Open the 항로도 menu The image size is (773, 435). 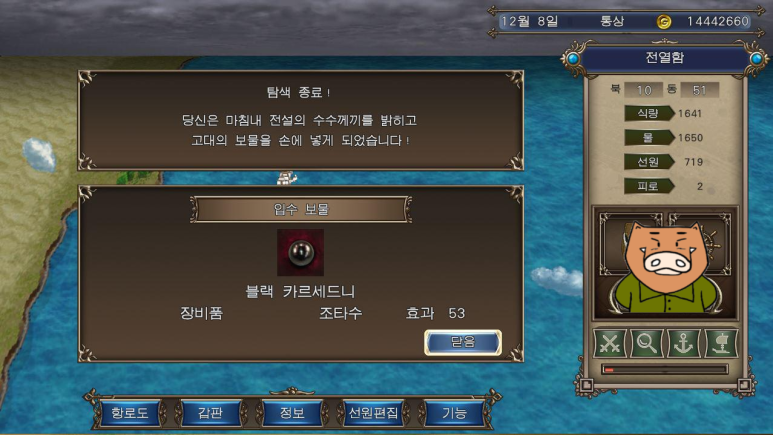(x=130, y=413)
